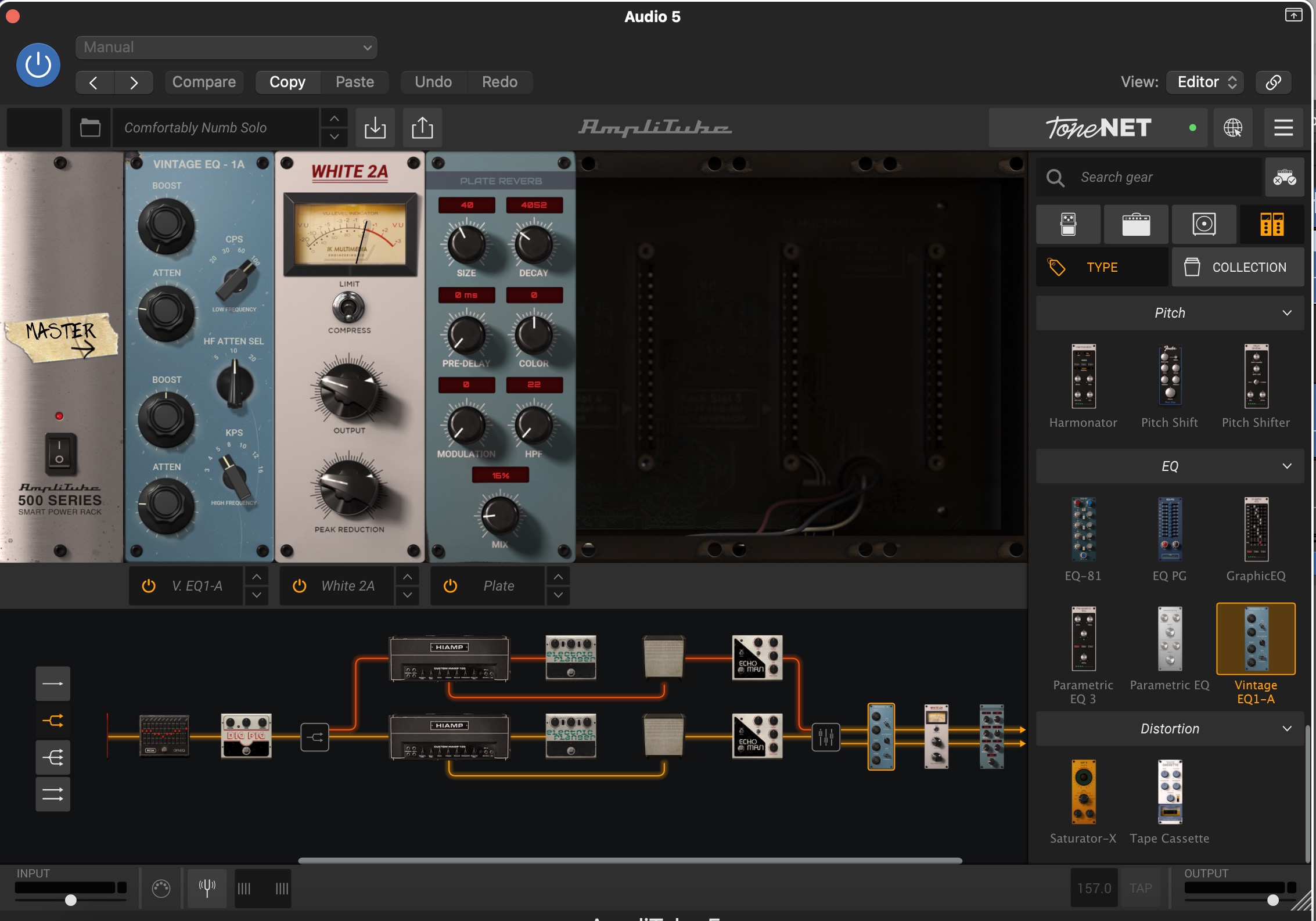Flip the 500 Series rack master power switch
The image size is (1316, 921).
coord(60,454)
